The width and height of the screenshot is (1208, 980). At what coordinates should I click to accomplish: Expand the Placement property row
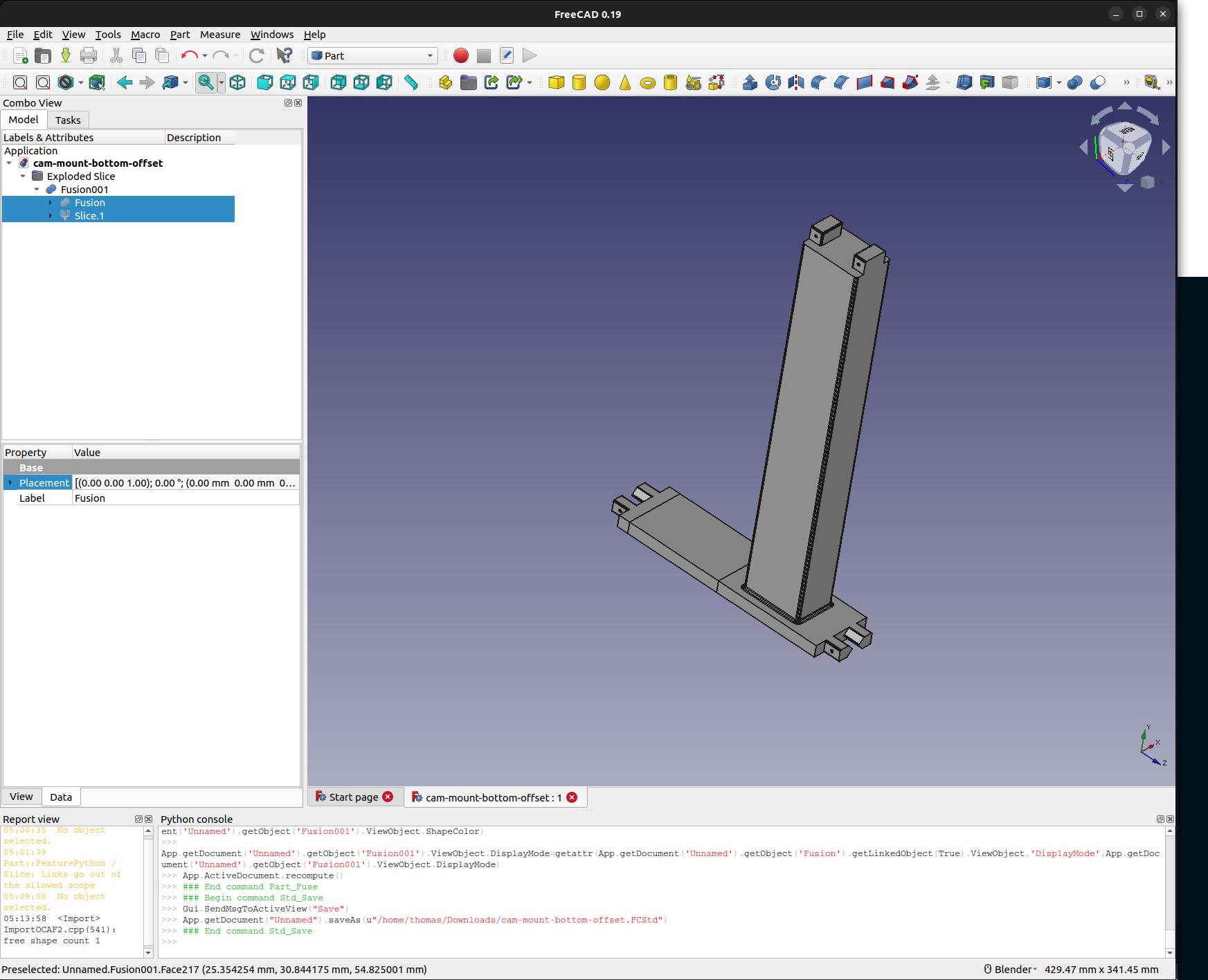8,482
